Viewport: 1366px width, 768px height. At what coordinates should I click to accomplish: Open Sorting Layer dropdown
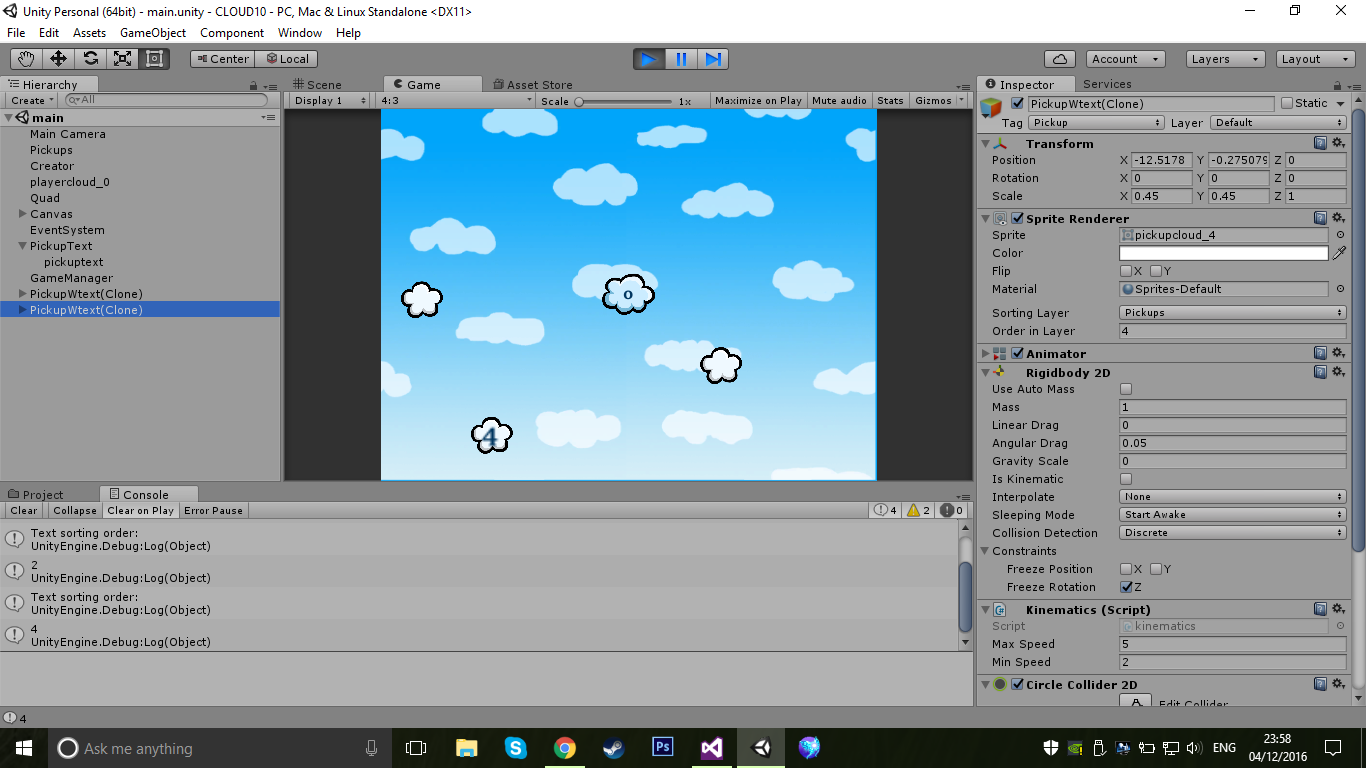(x=1233, y=313)
